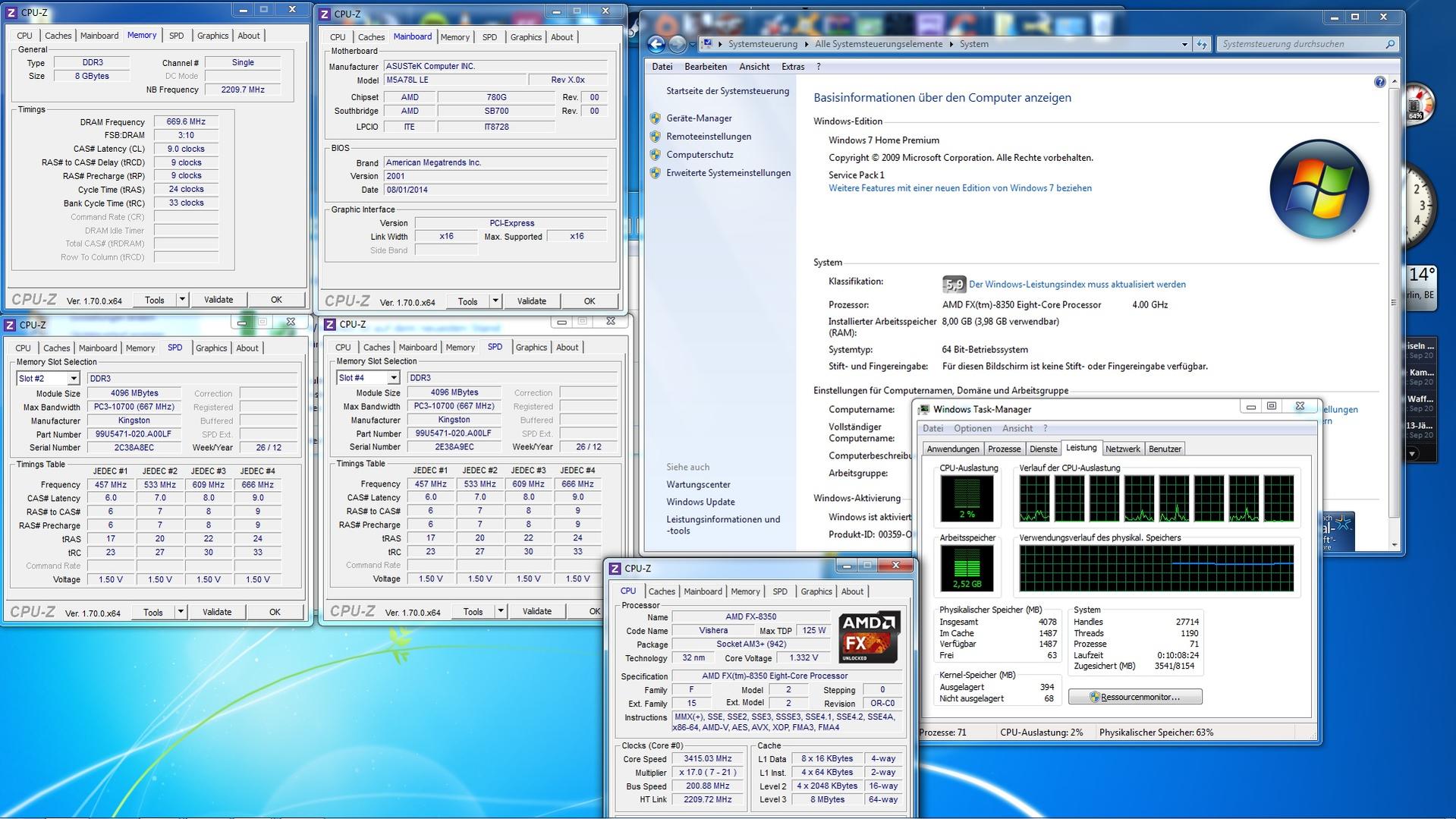The width and height of the screenshot is (1456, 819).
Task: Click the Systemsteuerung vertical scrollbar down arrow
Action: [x=1394, y=545]
